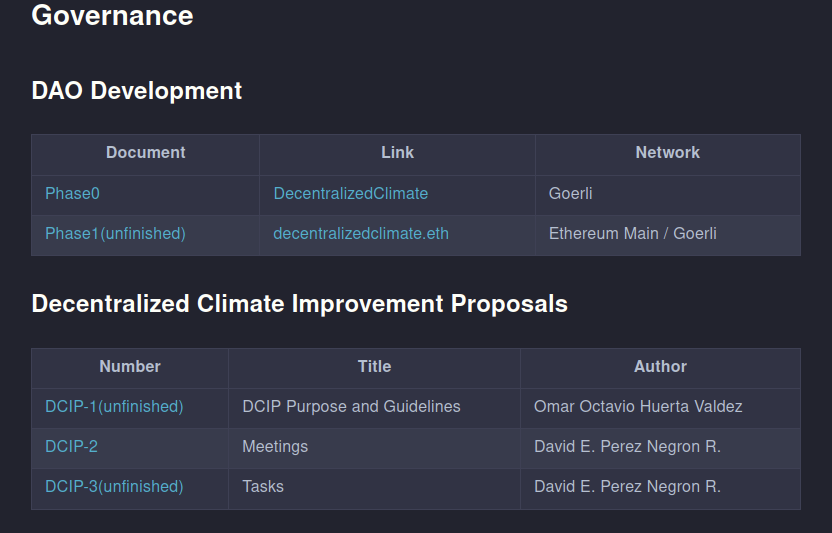
Task: Click the Network column header
Action: click(668, 153)
